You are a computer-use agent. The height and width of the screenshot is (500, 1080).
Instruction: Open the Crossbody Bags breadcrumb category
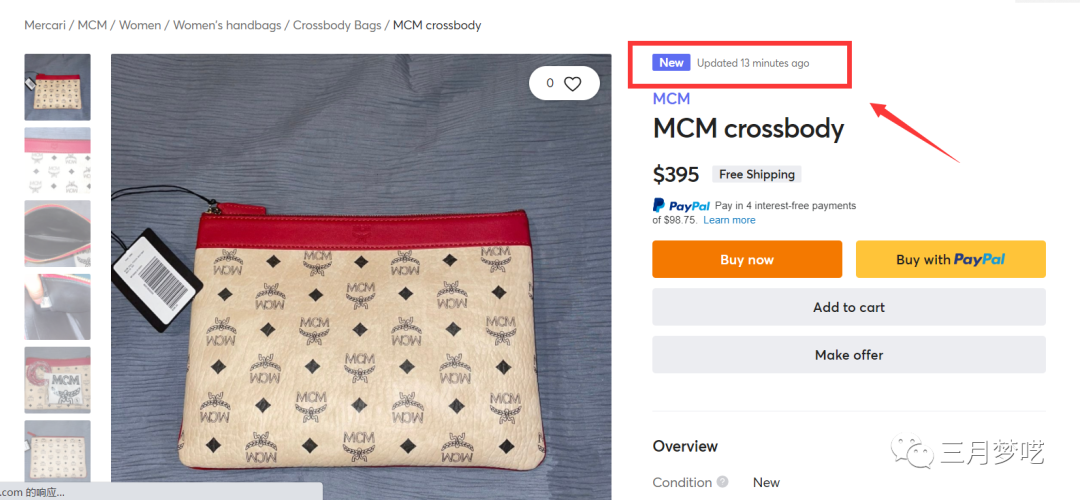pyautogui.click(x=337, y=25)
